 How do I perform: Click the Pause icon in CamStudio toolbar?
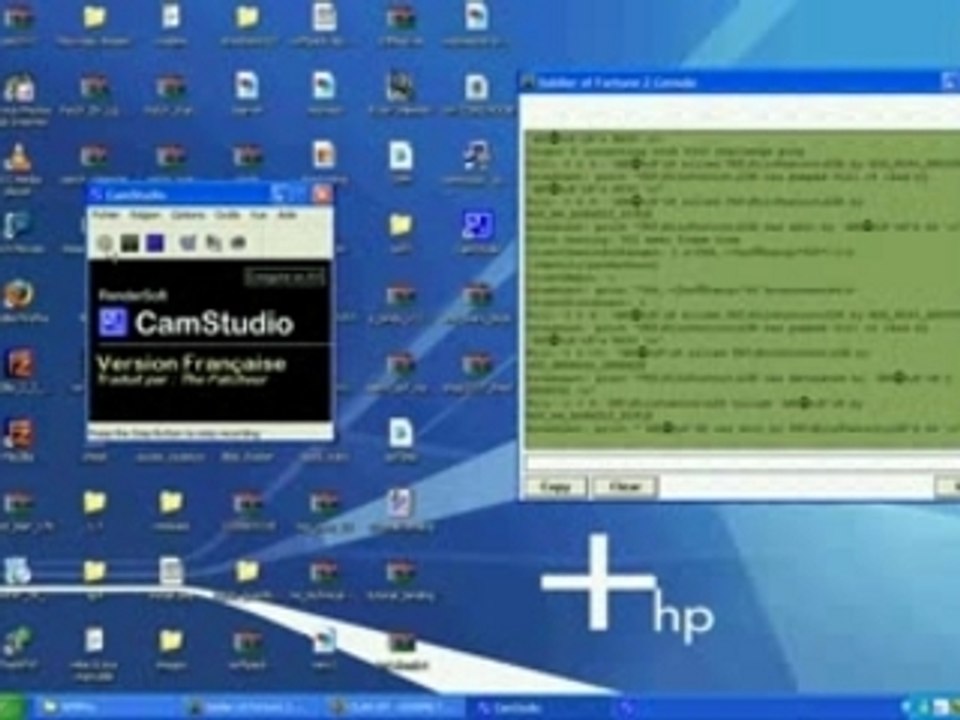(x=130, y=243)
